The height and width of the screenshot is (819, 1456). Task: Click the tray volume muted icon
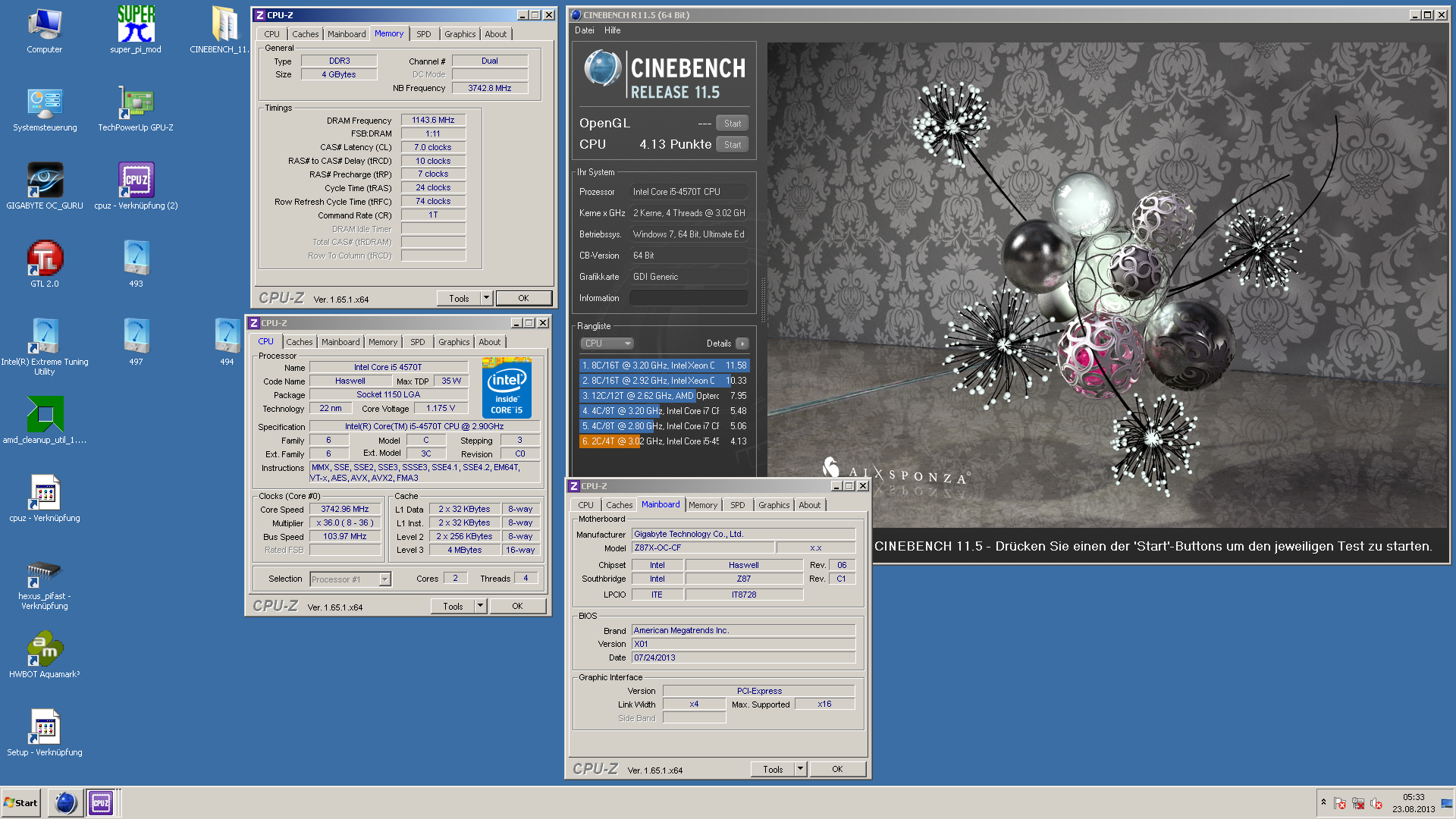1376,803
